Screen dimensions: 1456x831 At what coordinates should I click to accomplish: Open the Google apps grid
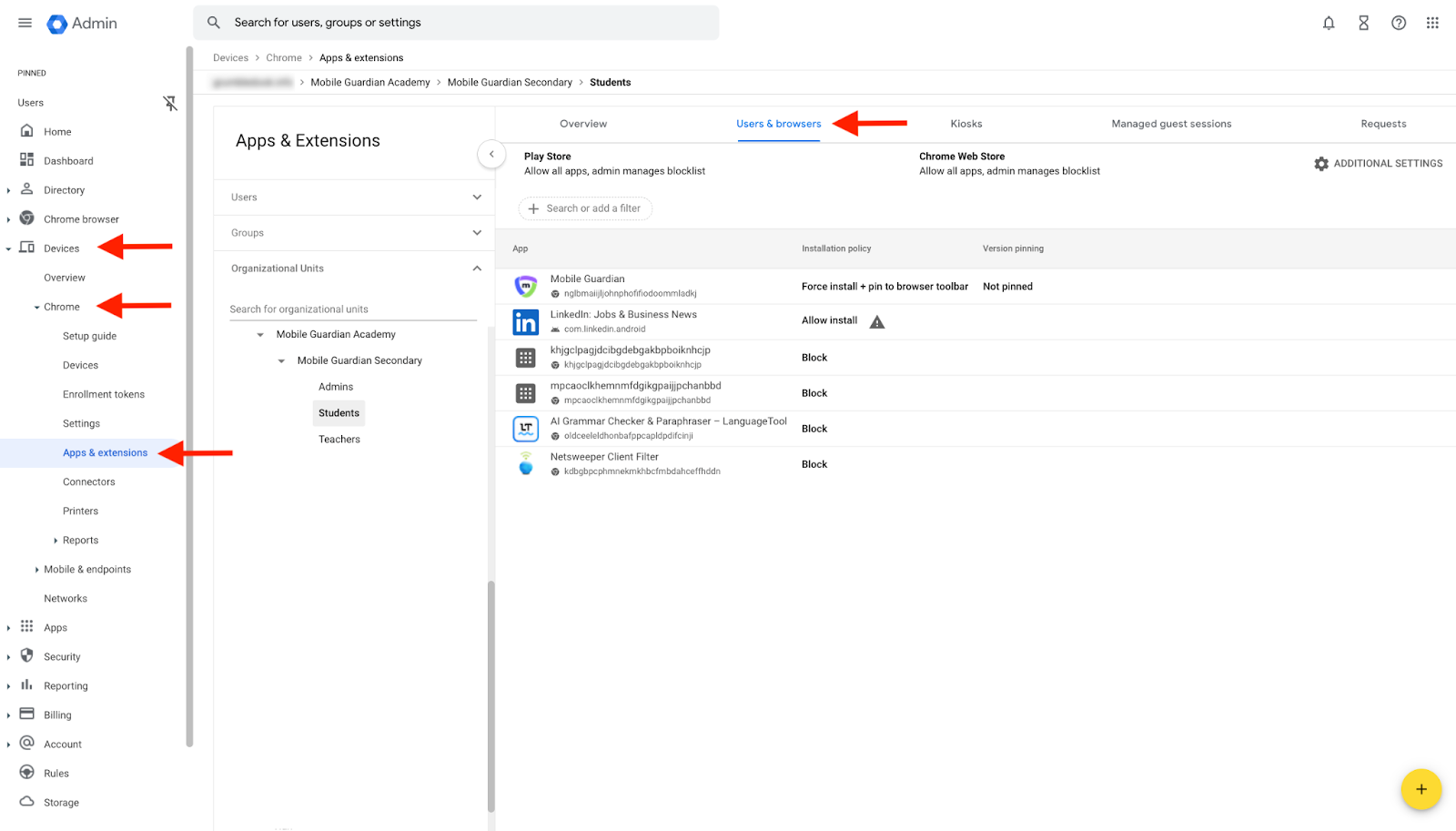pos(1432,23)
